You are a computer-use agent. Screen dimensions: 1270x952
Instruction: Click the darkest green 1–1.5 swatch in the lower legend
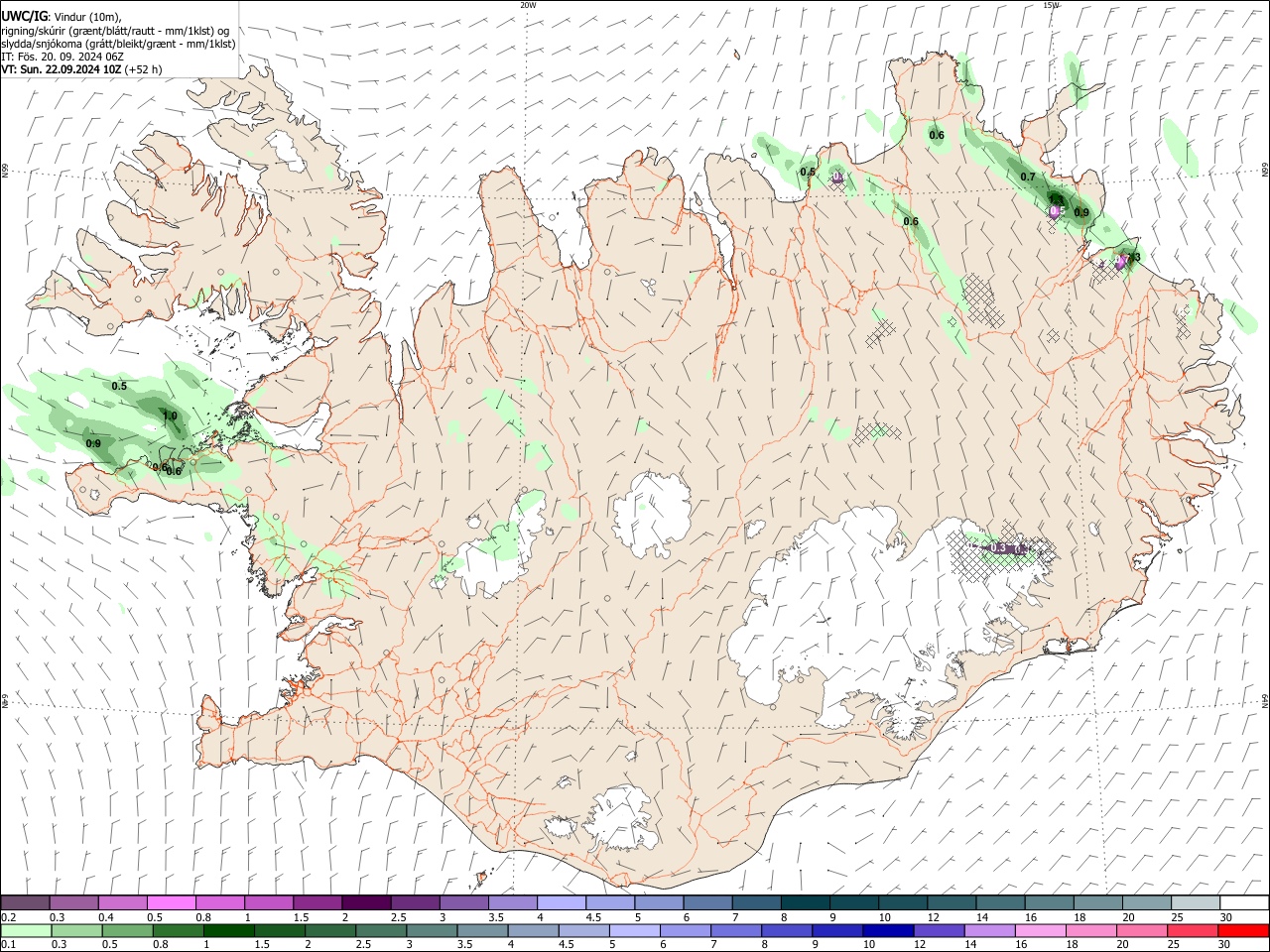227,931
